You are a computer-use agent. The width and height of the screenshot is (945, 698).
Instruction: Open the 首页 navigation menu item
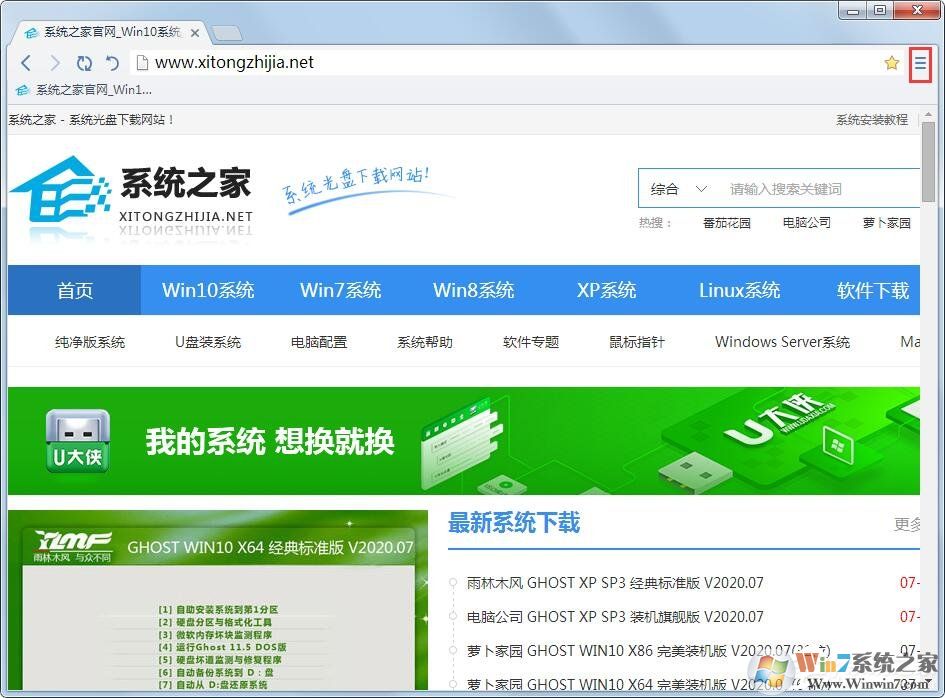point(74,290)
